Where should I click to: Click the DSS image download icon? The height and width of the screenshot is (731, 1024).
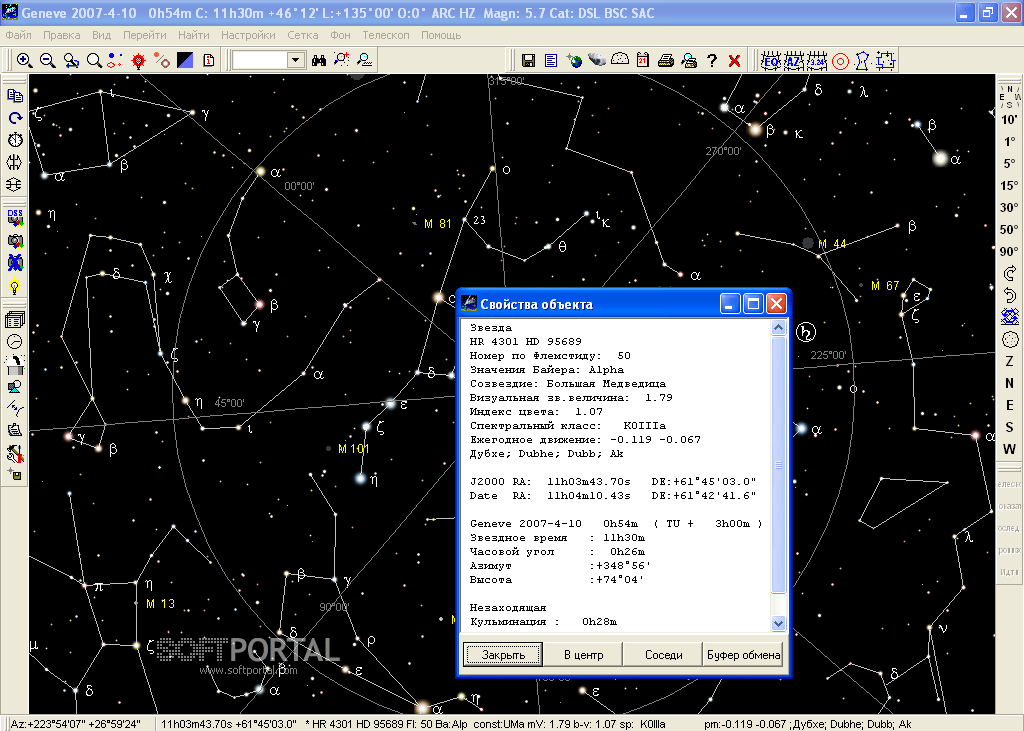tap(15, 217)
